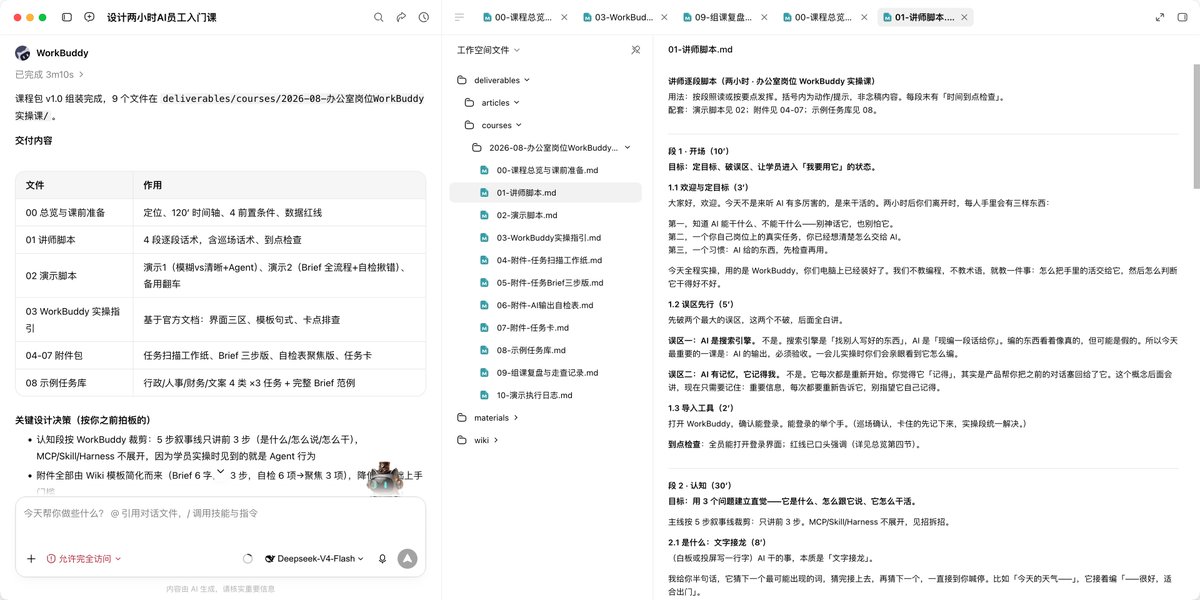This screenshot has width=1200, height=600.
Task: Switch to the 09-组课复盘 tab
Action: 723,17
